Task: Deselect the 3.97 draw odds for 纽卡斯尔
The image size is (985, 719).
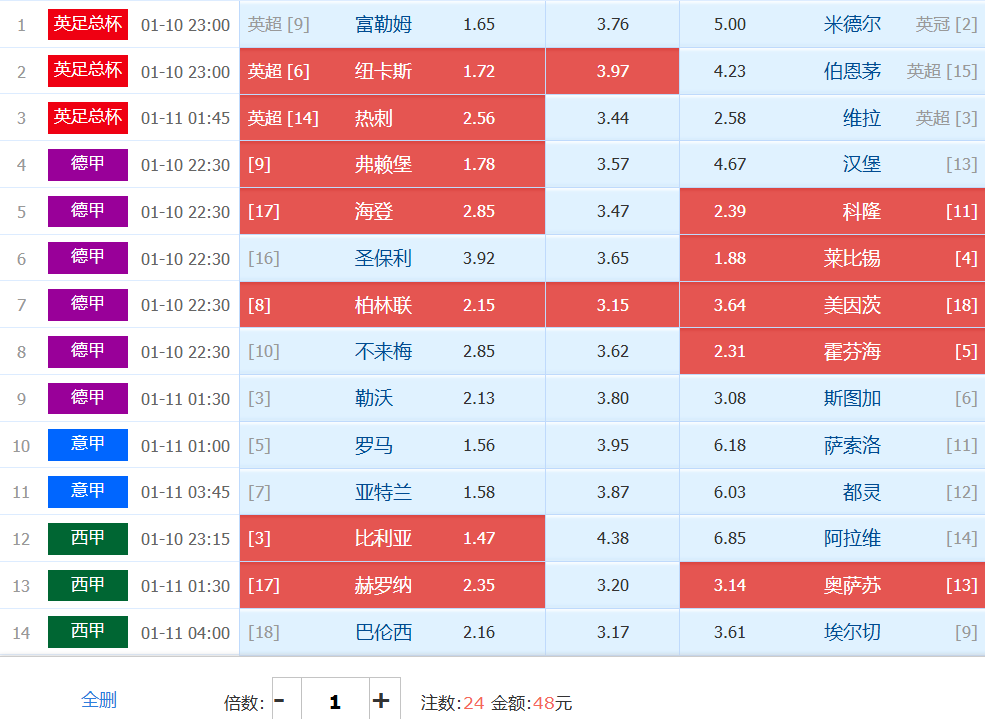Action: [x=612, y=71]
